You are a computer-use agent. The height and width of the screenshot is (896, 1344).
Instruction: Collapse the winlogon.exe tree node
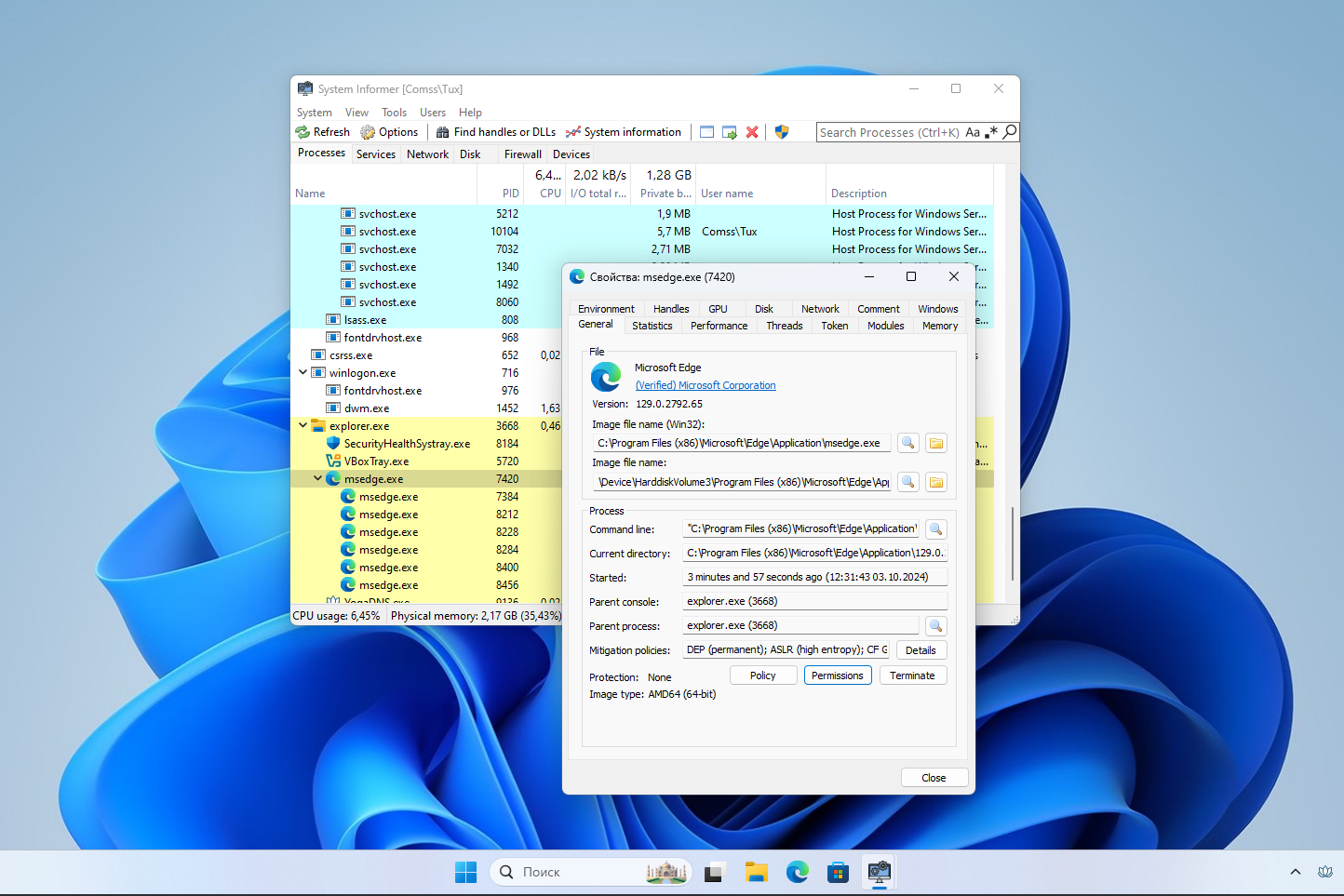303,372
